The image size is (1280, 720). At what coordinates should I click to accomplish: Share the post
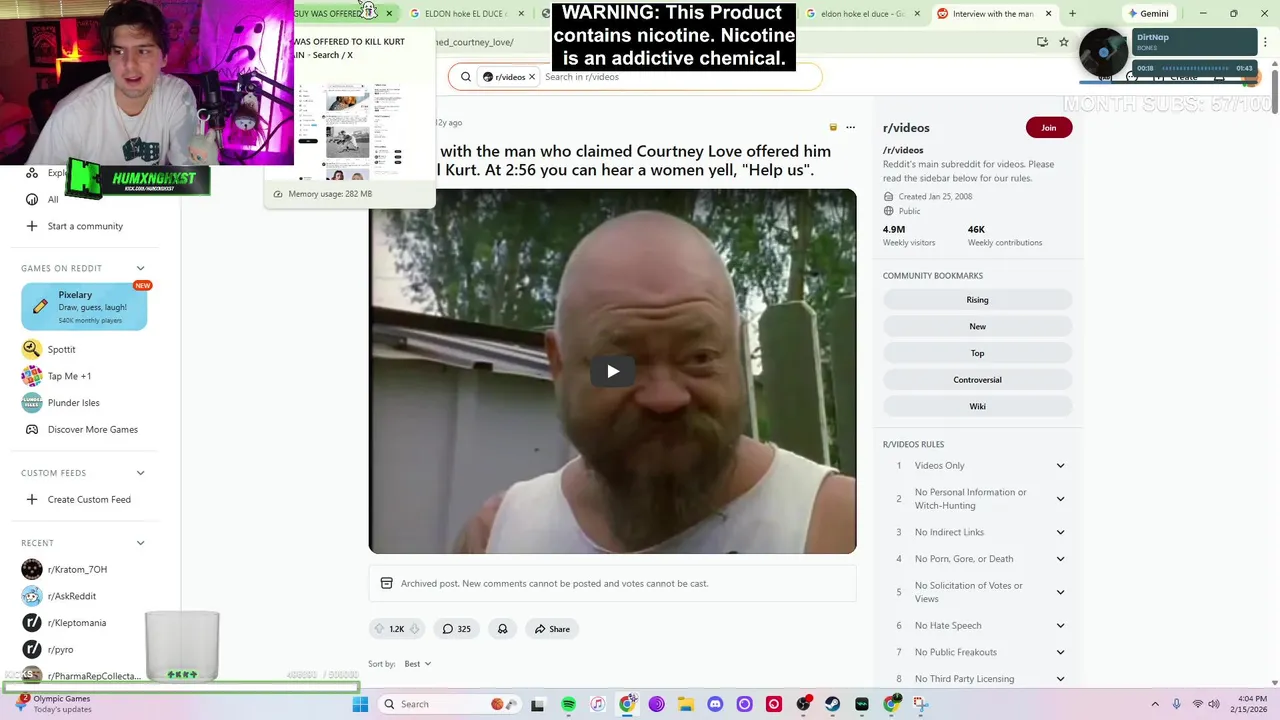(x=551, y=629)
